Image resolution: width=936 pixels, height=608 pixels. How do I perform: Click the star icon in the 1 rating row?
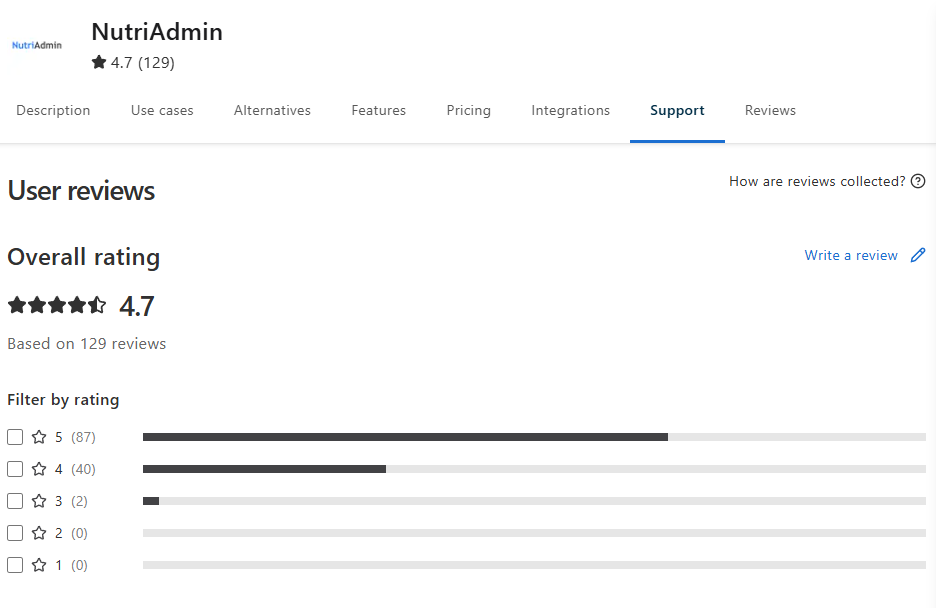[x=39, y=565]
